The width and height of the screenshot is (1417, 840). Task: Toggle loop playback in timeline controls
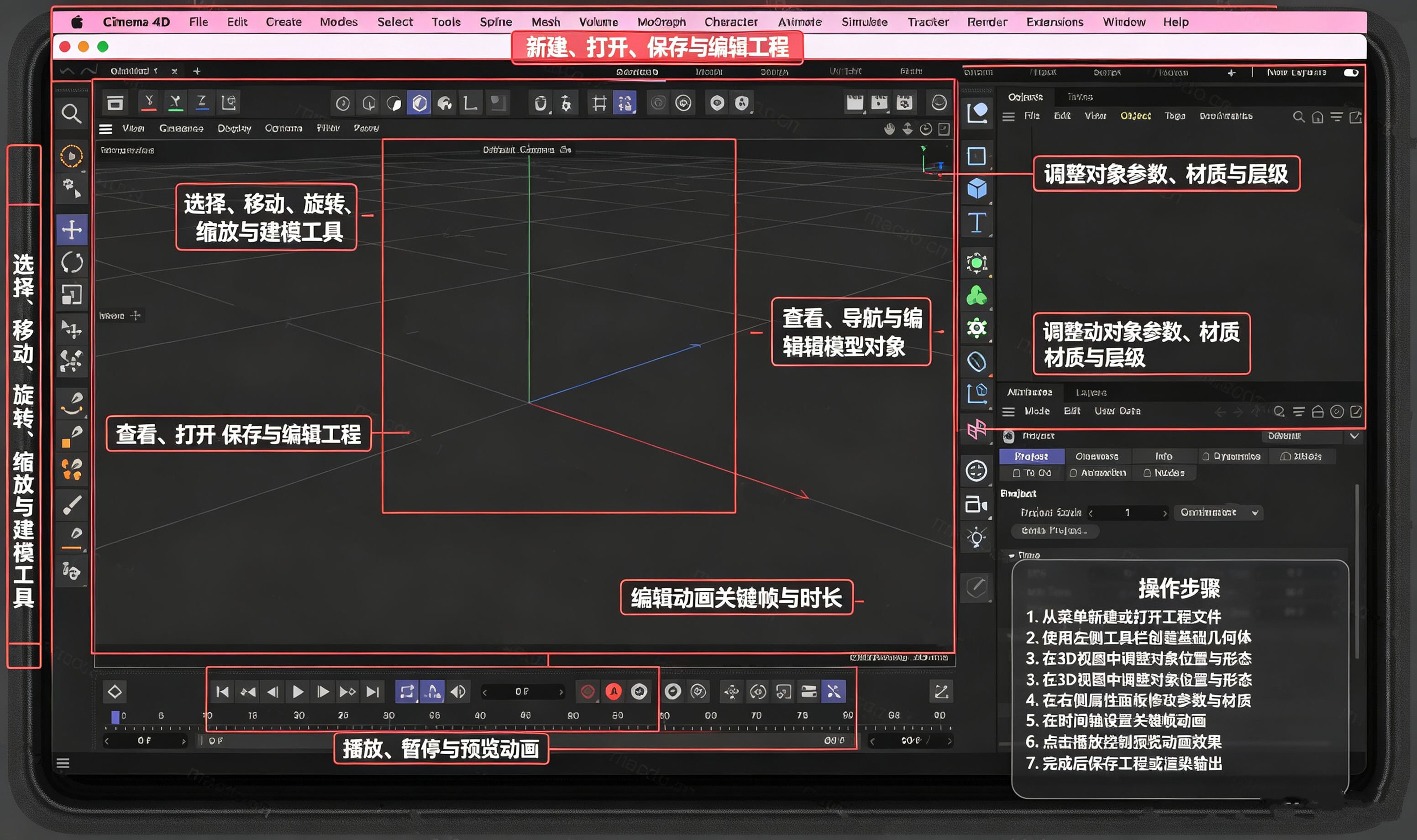(407, 691)
